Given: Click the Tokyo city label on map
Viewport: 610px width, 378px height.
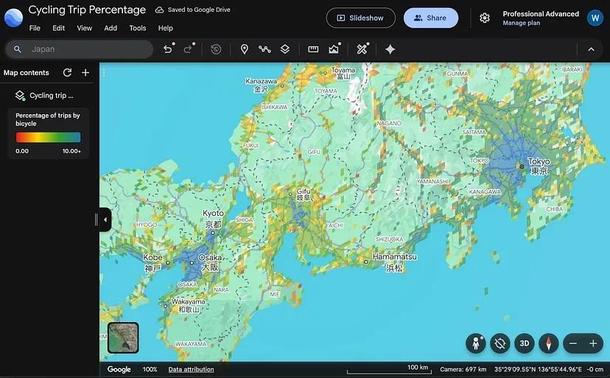Looking at the screenshot, I should point(539,166).
